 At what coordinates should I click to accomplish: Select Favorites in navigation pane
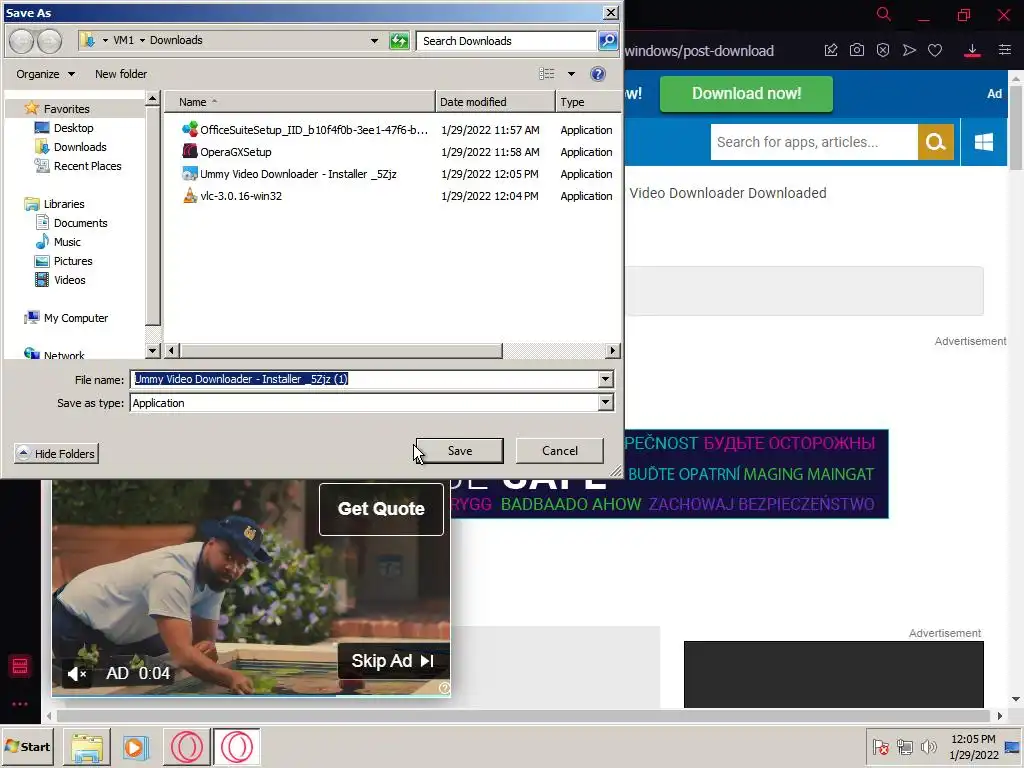66,108
